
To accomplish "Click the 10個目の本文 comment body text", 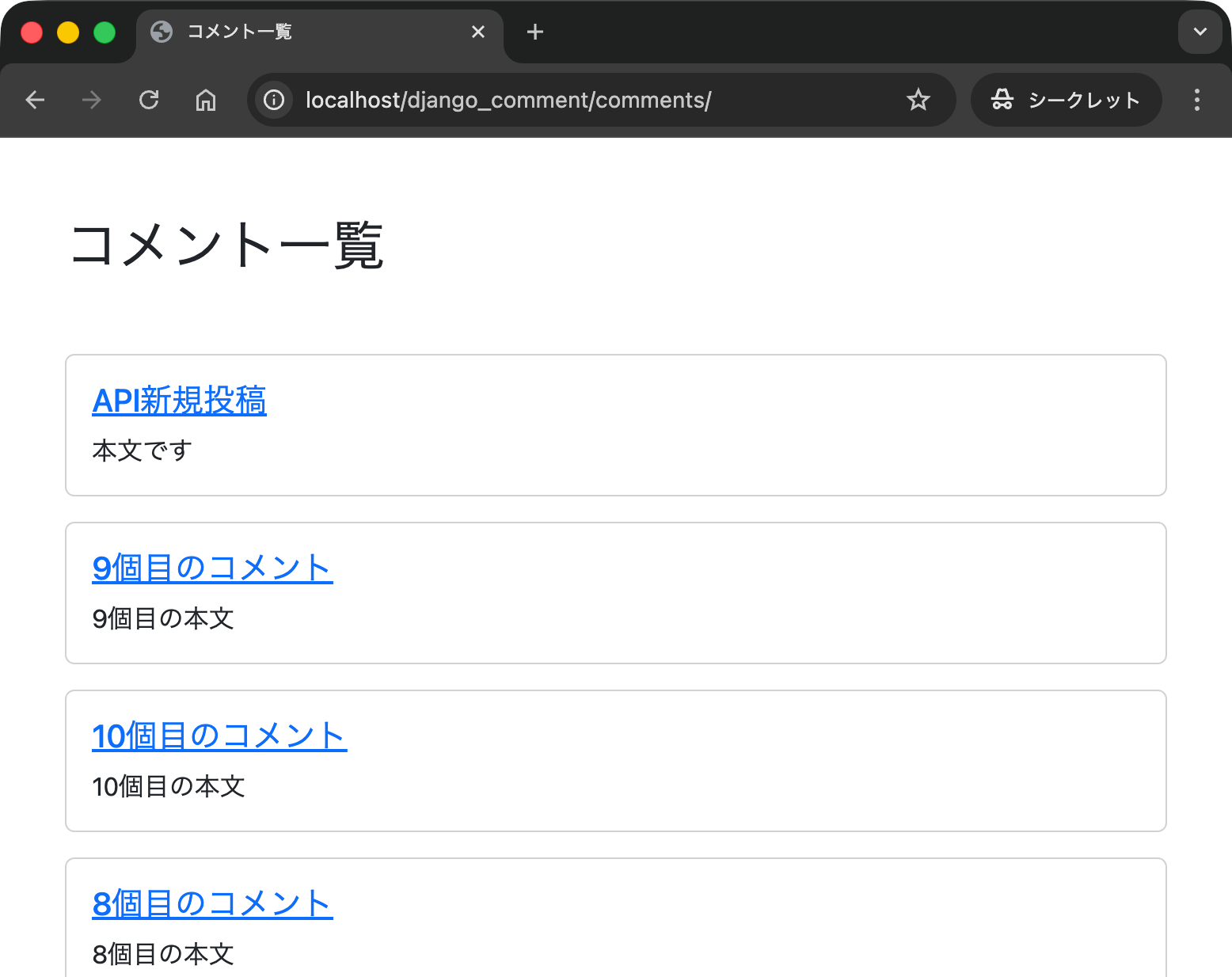I will click(x=168, y=787).
